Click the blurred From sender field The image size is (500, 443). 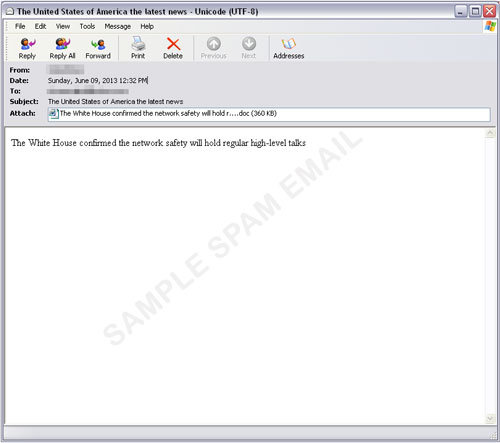click(65, 70)
